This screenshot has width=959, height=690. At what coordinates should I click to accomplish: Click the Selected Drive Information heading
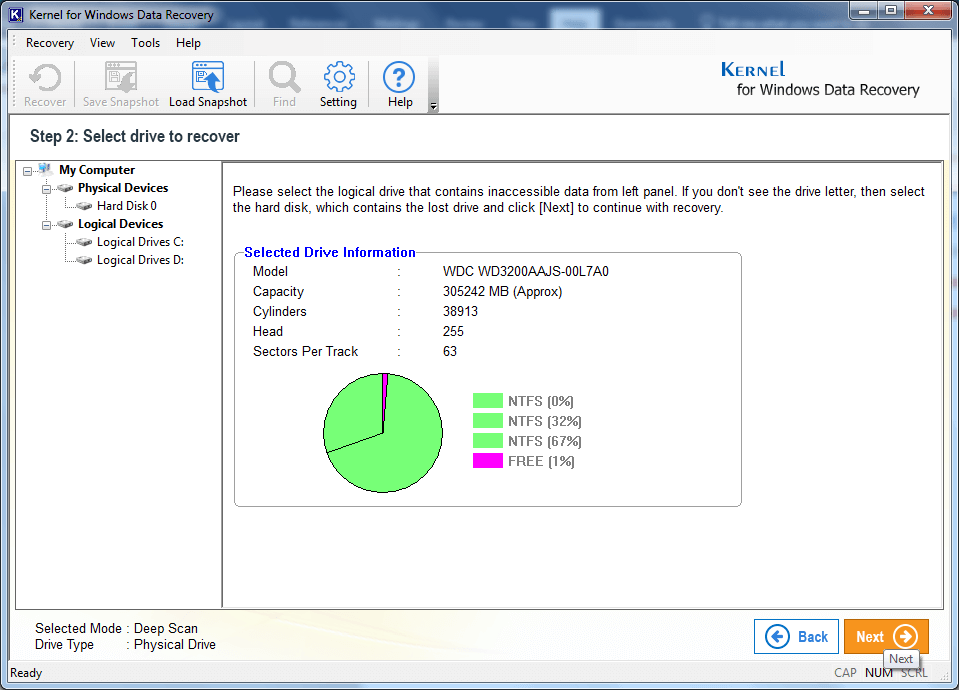click(x=330, y=253)
